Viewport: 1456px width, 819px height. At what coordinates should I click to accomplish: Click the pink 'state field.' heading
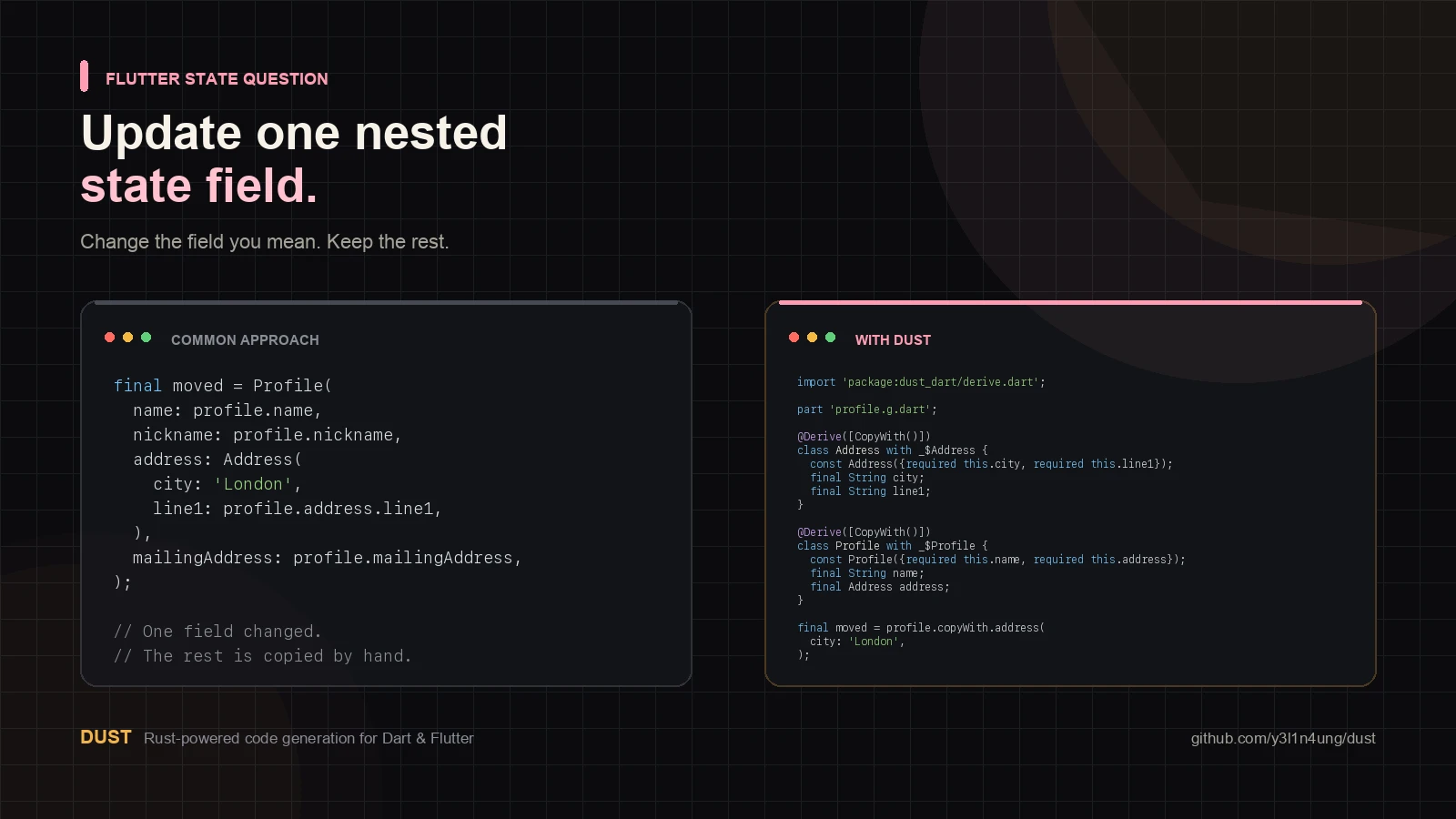pyautogui.click(x=199, y=186)
